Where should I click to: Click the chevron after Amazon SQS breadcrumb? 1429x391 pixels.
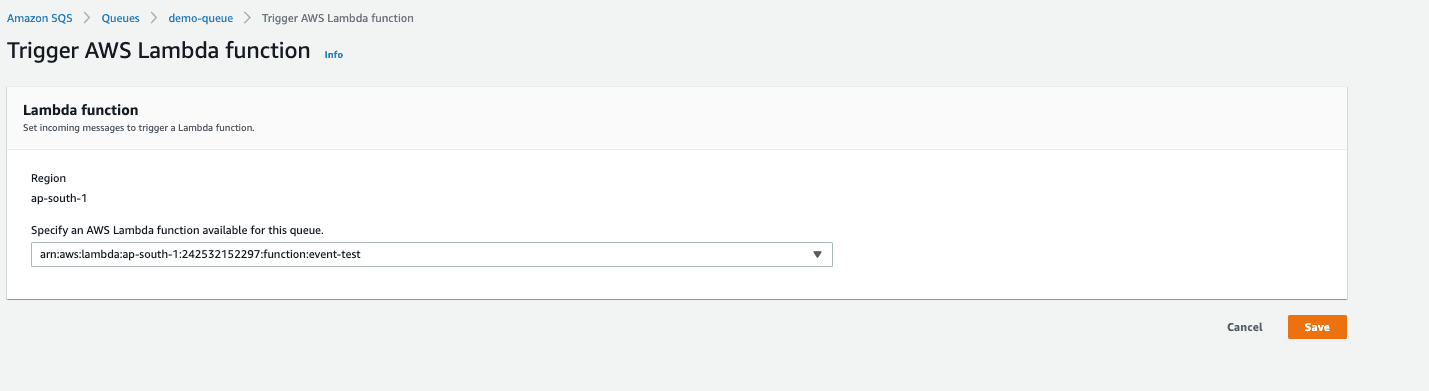(86, 18)
